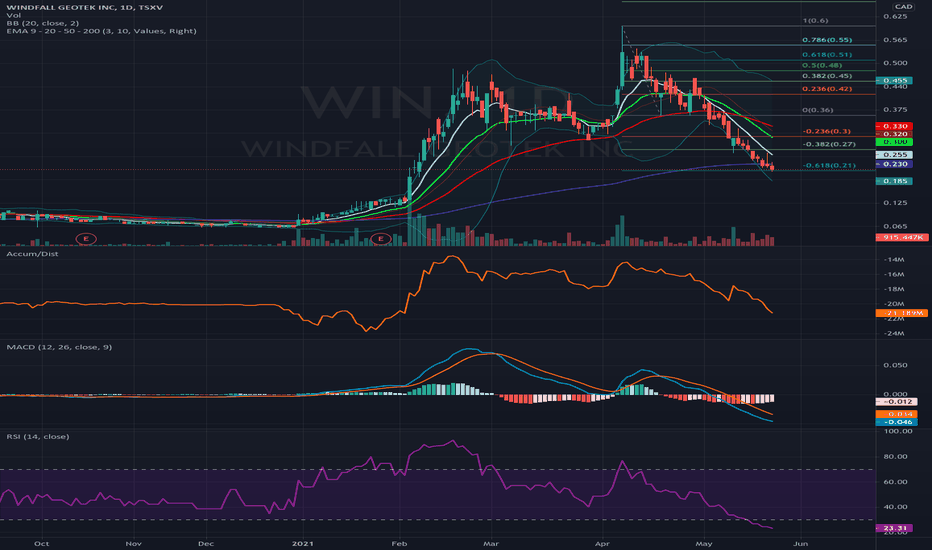Click the white 0.255 EMA price tag
Screen dimensions: 932x550
(x=893, y=155)
